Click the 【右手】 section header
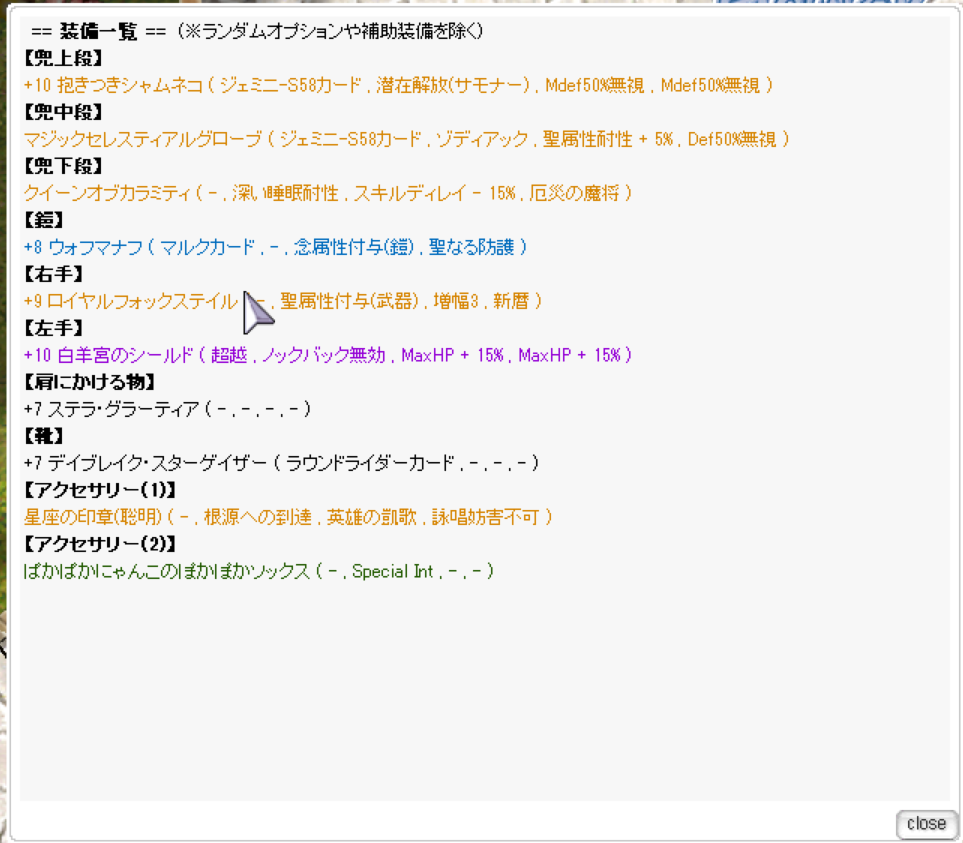The width and height of the screenshot is (963, 843). (x=55, y=274)
